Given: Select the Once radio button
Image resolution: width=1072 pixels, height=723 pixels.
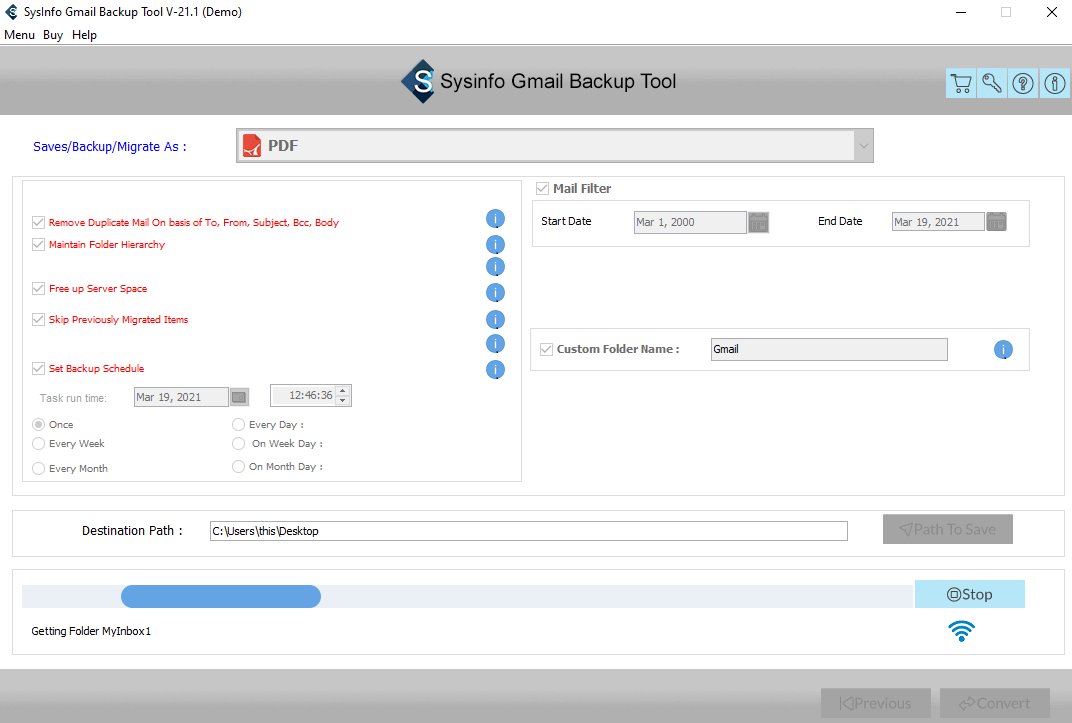Looking at the screenshot, I should 38,424.
